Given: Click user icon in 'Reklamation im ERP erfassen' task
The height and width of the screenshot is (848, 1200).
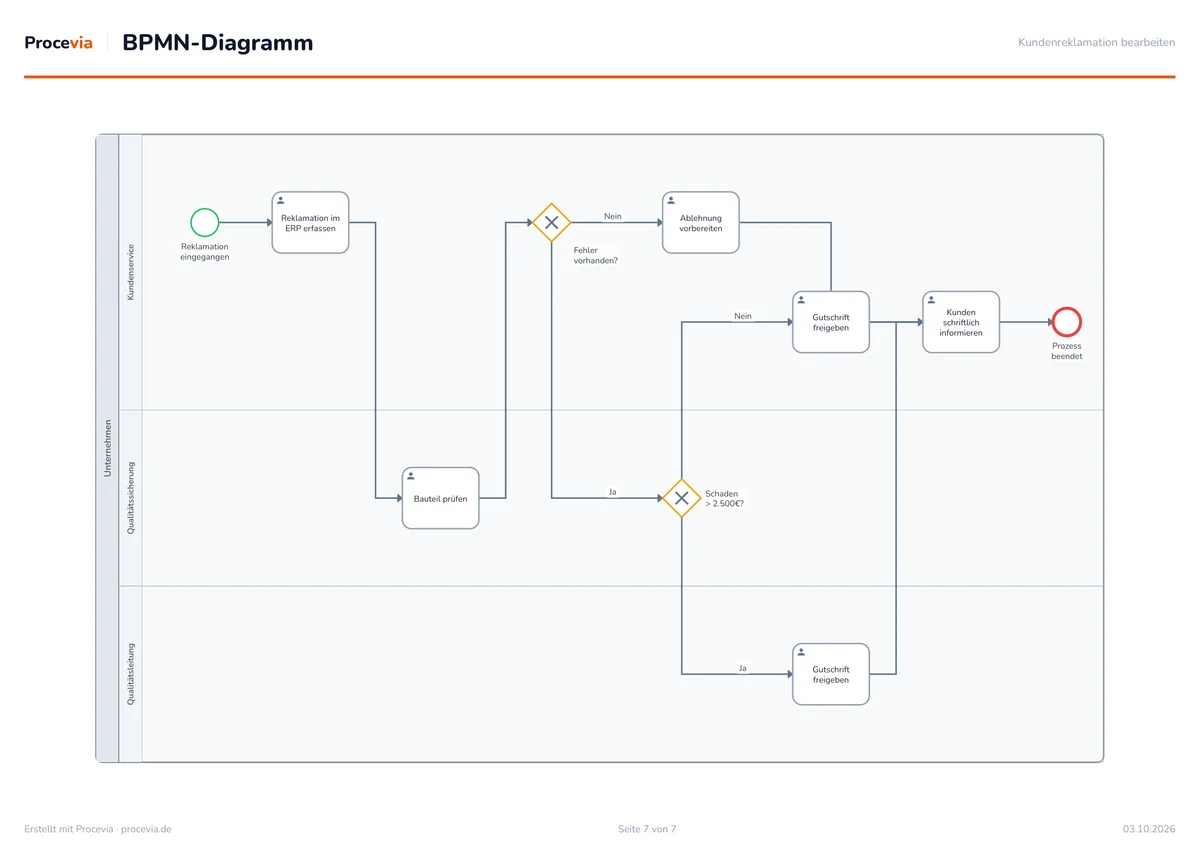Looking at the screenshot, I should (x=281, y=201).
